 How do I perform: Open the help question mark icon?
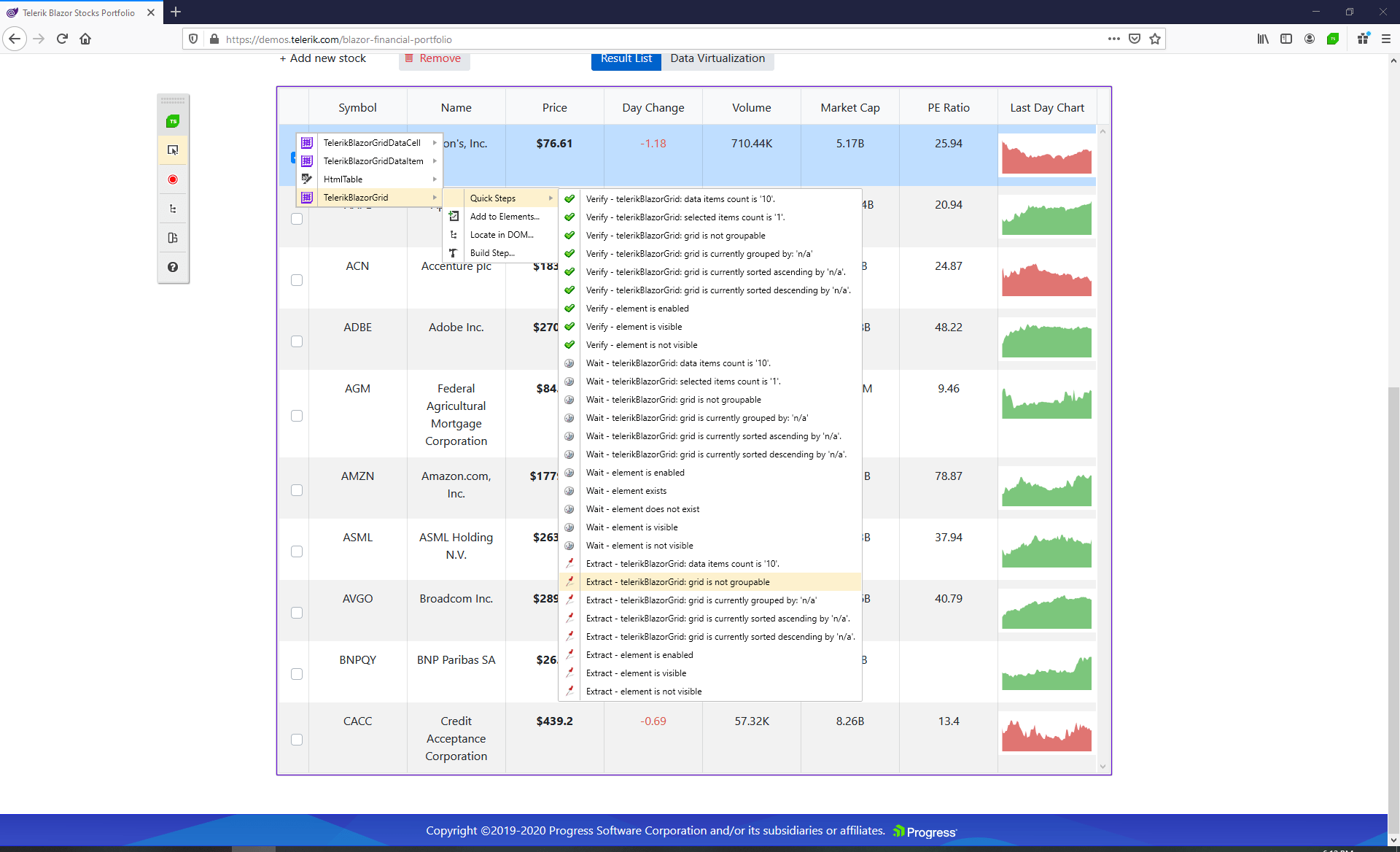click(173, 267)
